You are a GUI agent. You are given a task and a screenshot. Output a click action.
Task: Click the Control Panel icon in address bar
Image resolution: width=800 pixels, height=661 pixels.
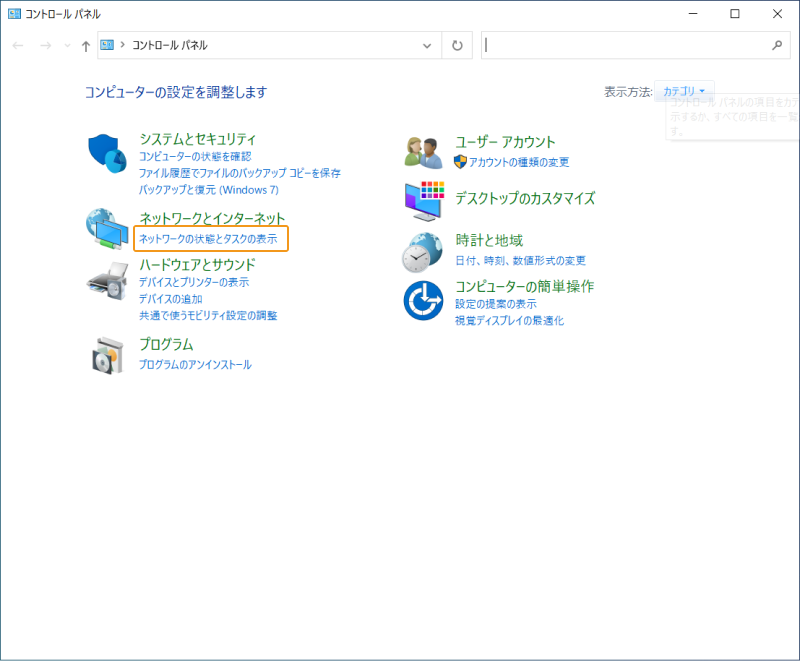pos(107,45)
